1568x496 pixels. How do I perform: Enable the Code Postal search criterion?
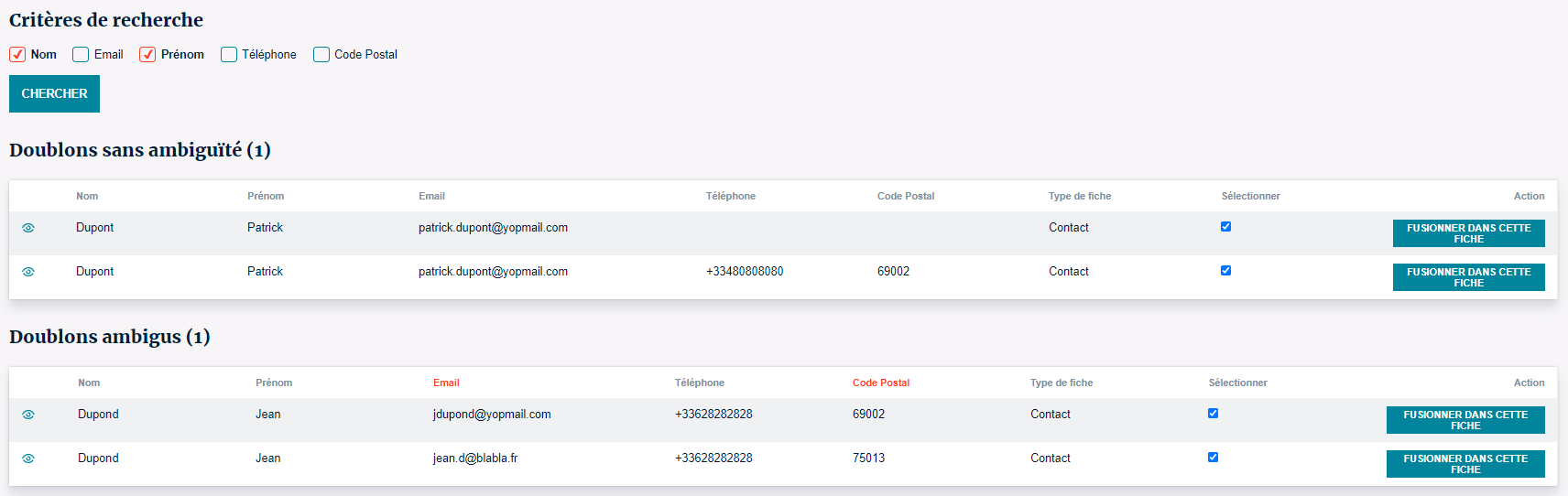pos(321,55)
